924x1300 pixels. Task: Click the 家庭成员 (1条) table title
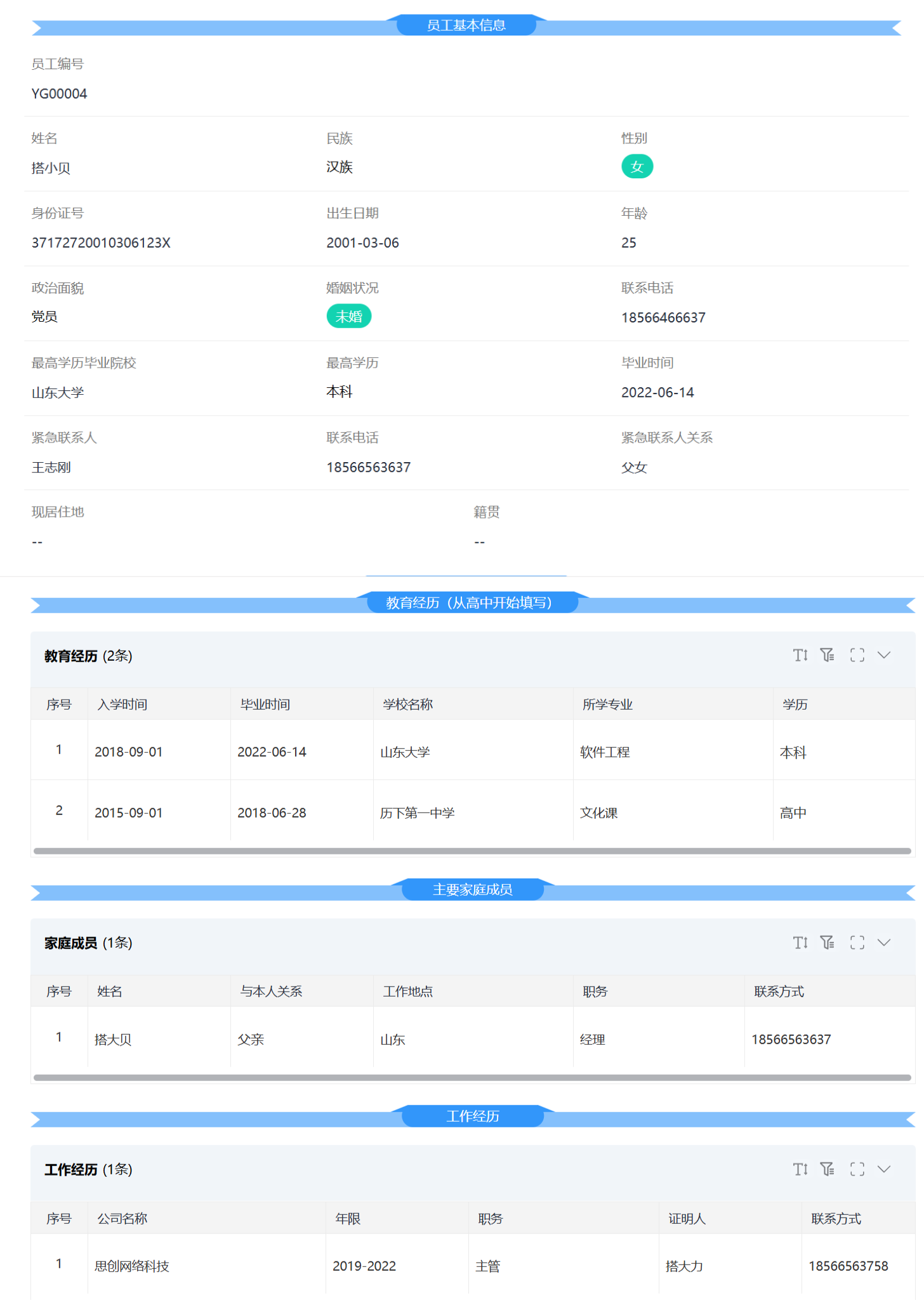[x=88, y=943]
